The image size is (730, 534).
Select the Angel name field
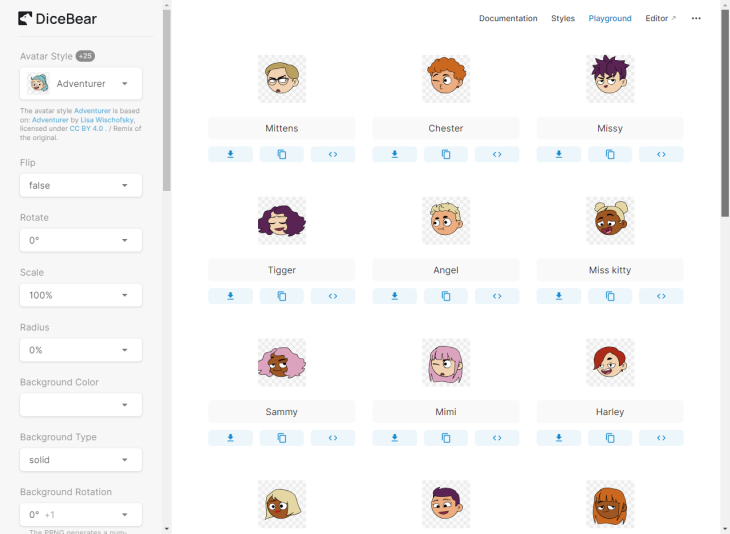(446, 270)
